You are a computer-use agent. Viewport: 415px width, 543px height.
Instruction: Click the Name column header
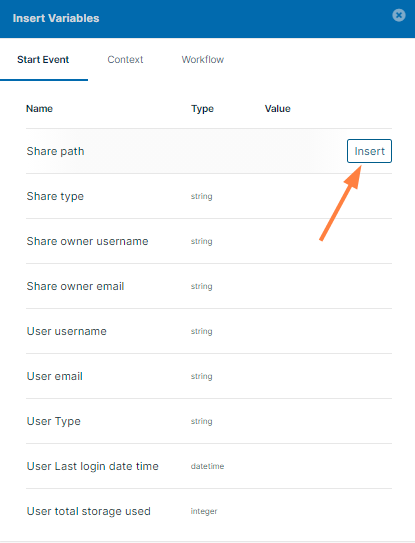coord(39,109)
